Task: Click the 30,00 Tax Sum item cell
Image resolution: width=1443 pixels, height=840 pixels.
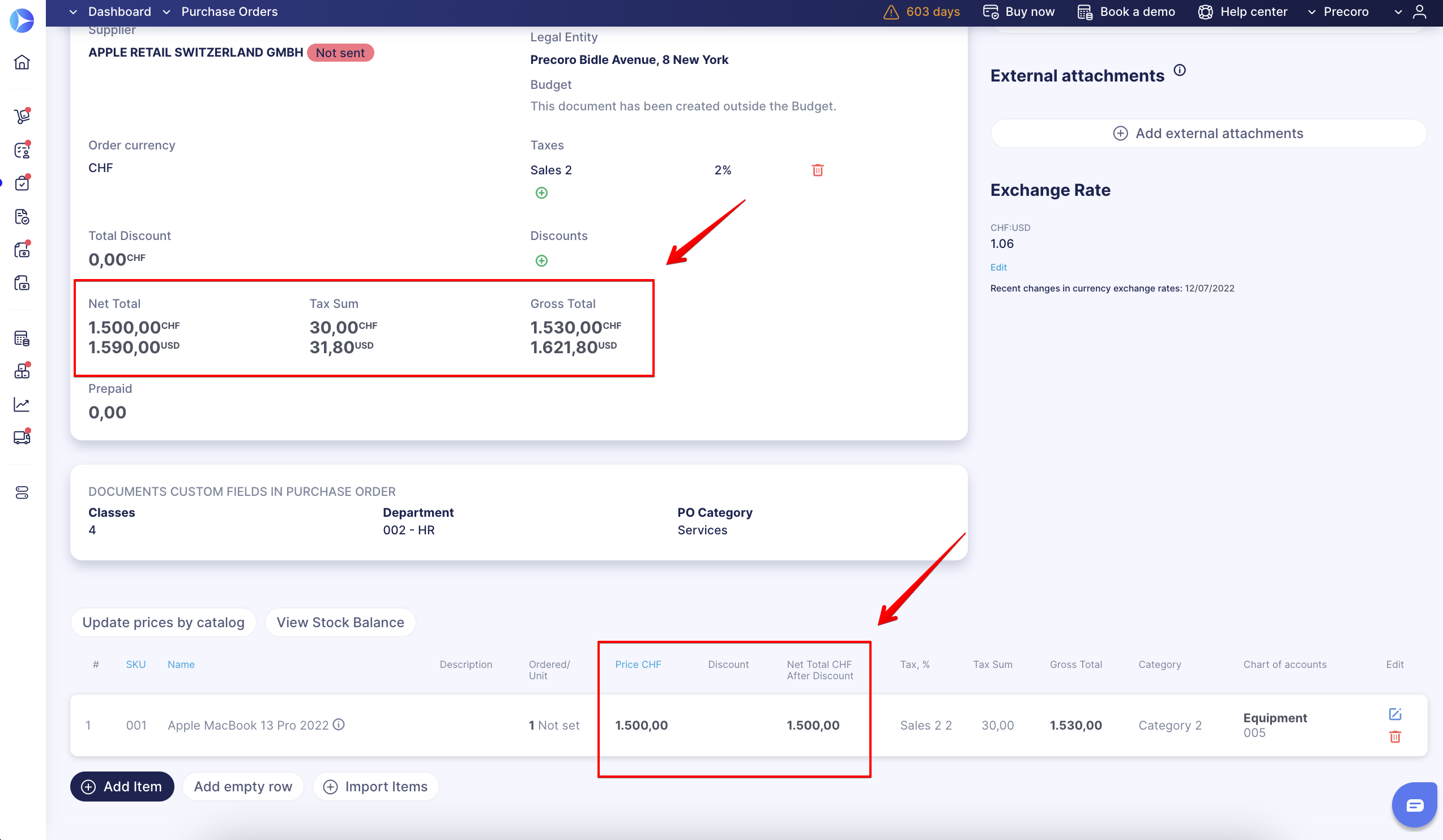Action: coord(997,725)
